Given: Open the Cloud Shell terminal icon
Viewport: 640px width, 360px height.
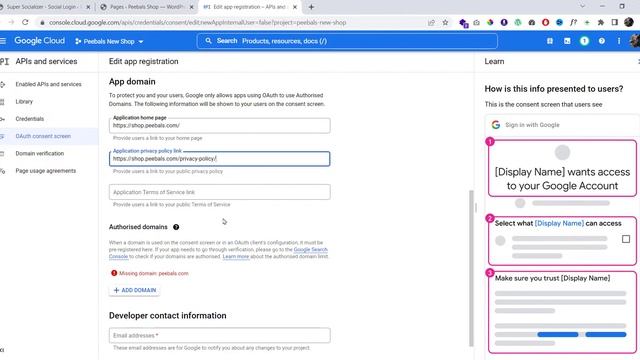Looking at the screenshot, I should coord(567,41).
